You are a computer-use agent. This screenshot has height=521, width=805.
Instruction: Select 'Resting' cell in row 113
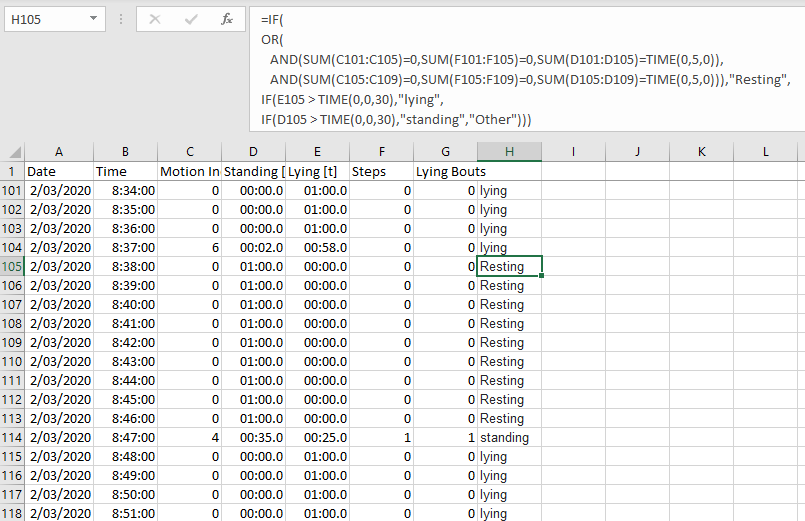[509, 418]
